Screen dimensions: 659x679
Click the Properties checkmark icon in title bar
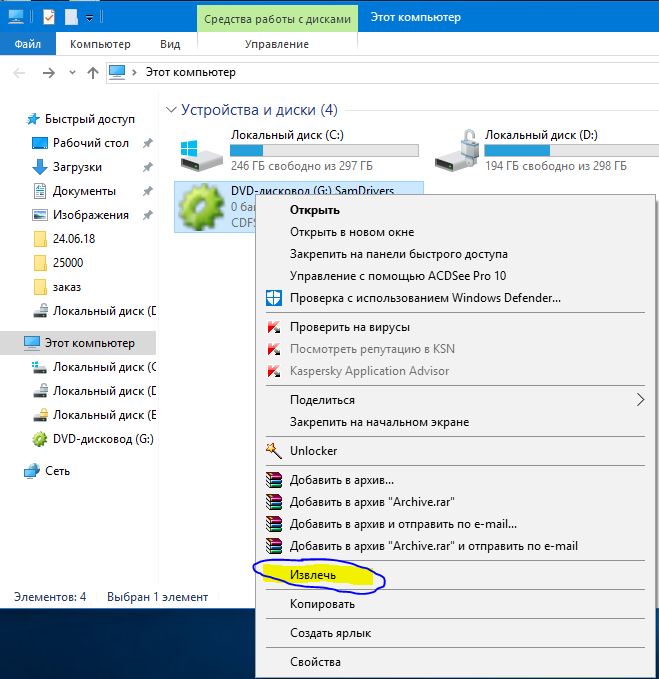coord(49,17)
